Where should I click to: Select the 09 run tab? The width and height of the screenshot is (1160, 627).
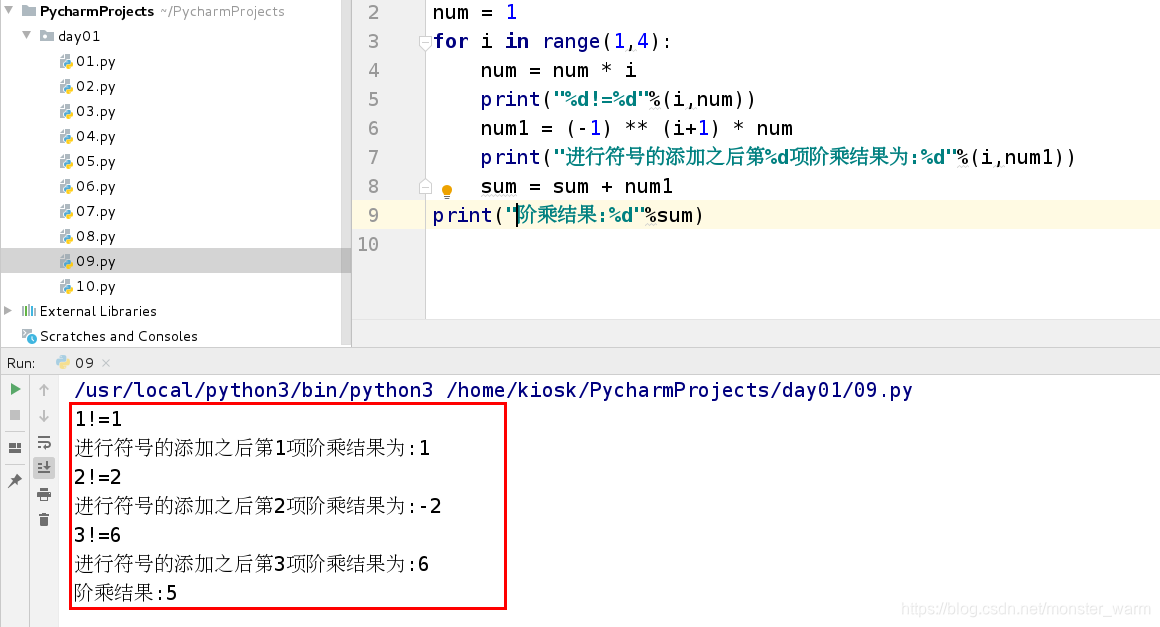tap(83, 362)
